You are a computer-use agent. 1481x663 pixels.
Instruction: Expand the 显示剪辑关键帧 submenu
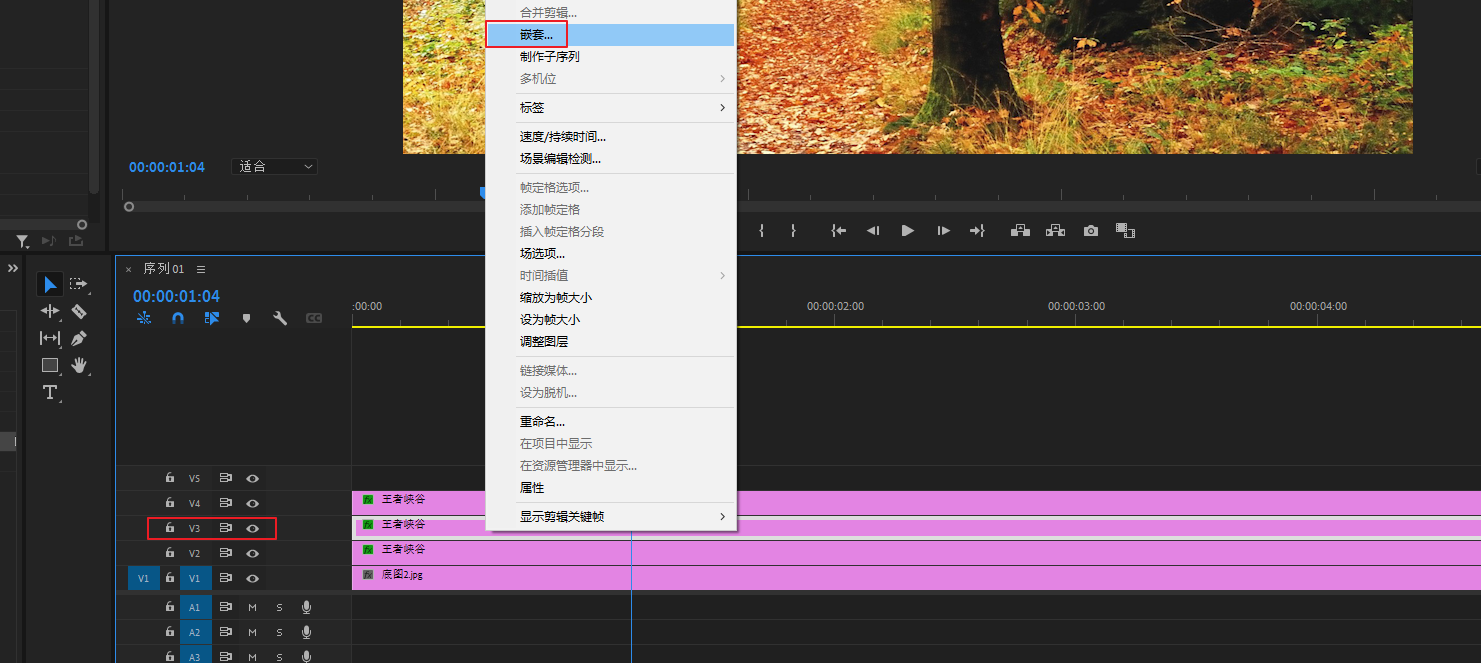610,517
